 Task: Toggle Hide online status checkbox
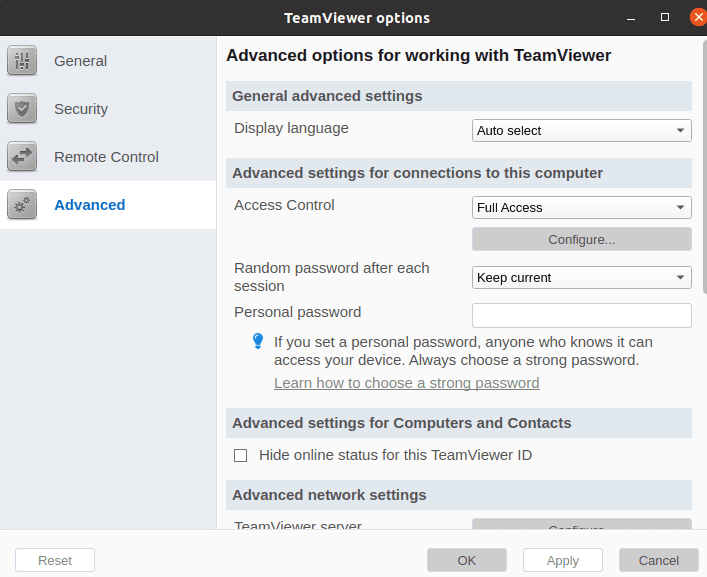tap(240, 455)
